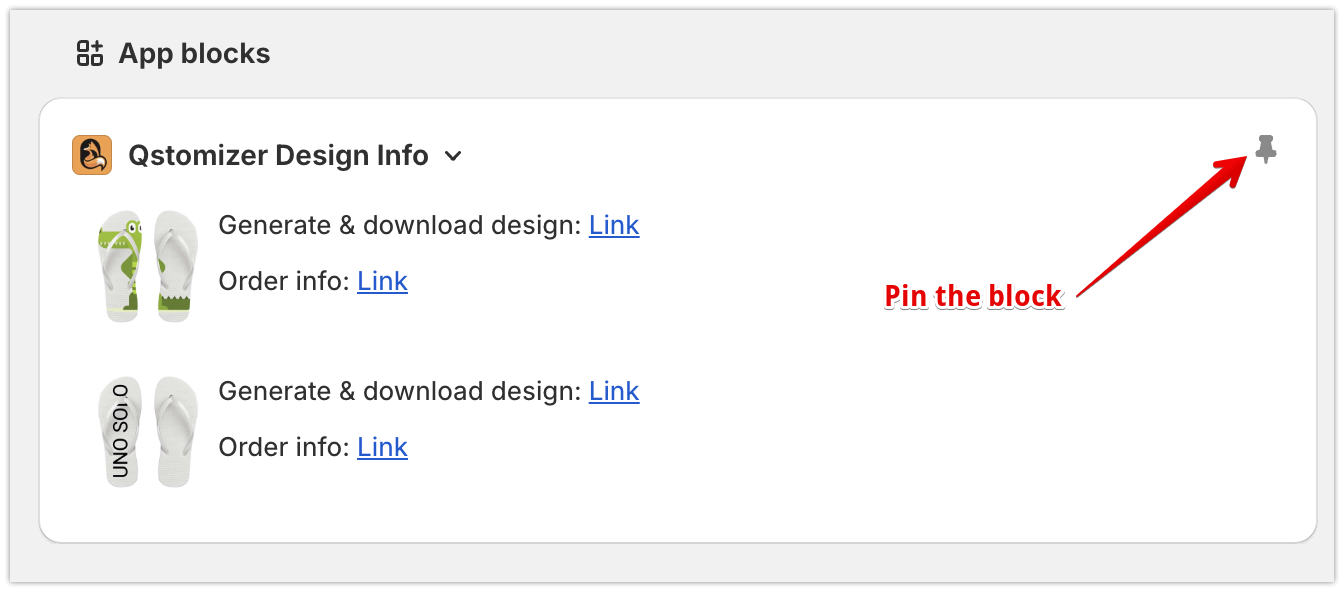Click plain white sandal beside crocodile sandal
This screenshot has width=1344, height=592.
coord(175,266)
